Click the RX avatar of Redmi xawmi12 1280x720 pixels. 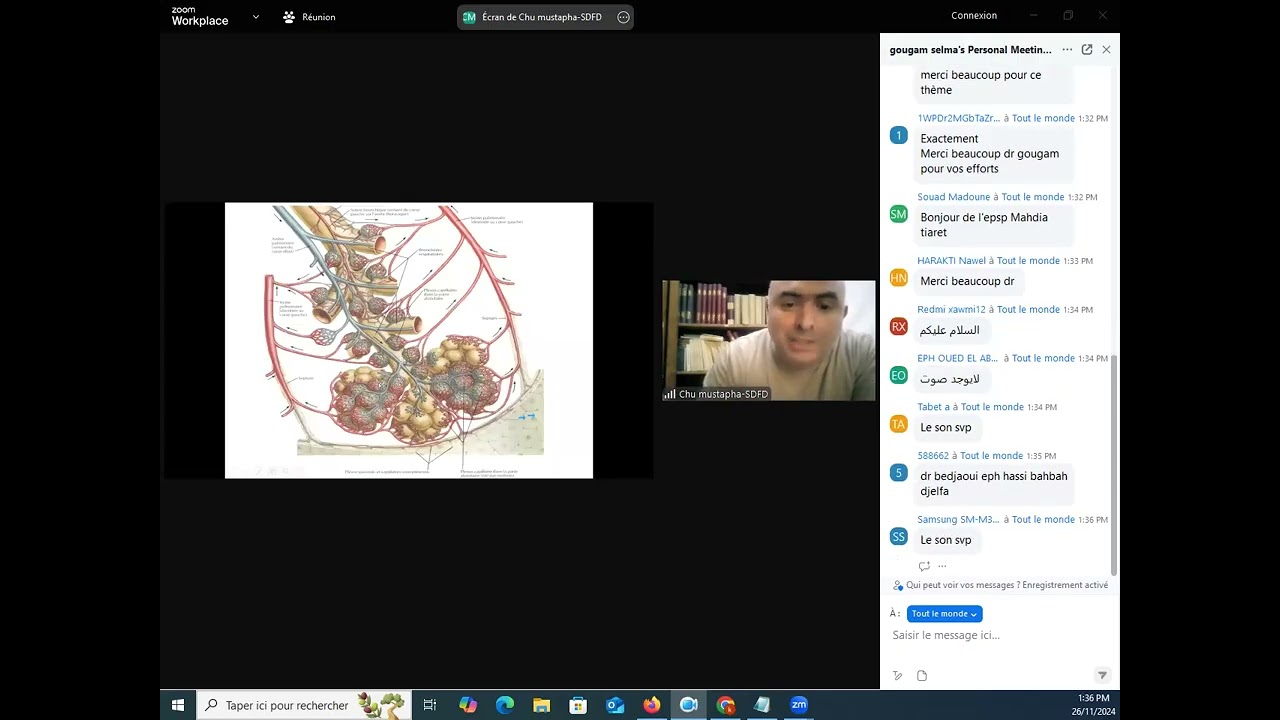898,327
